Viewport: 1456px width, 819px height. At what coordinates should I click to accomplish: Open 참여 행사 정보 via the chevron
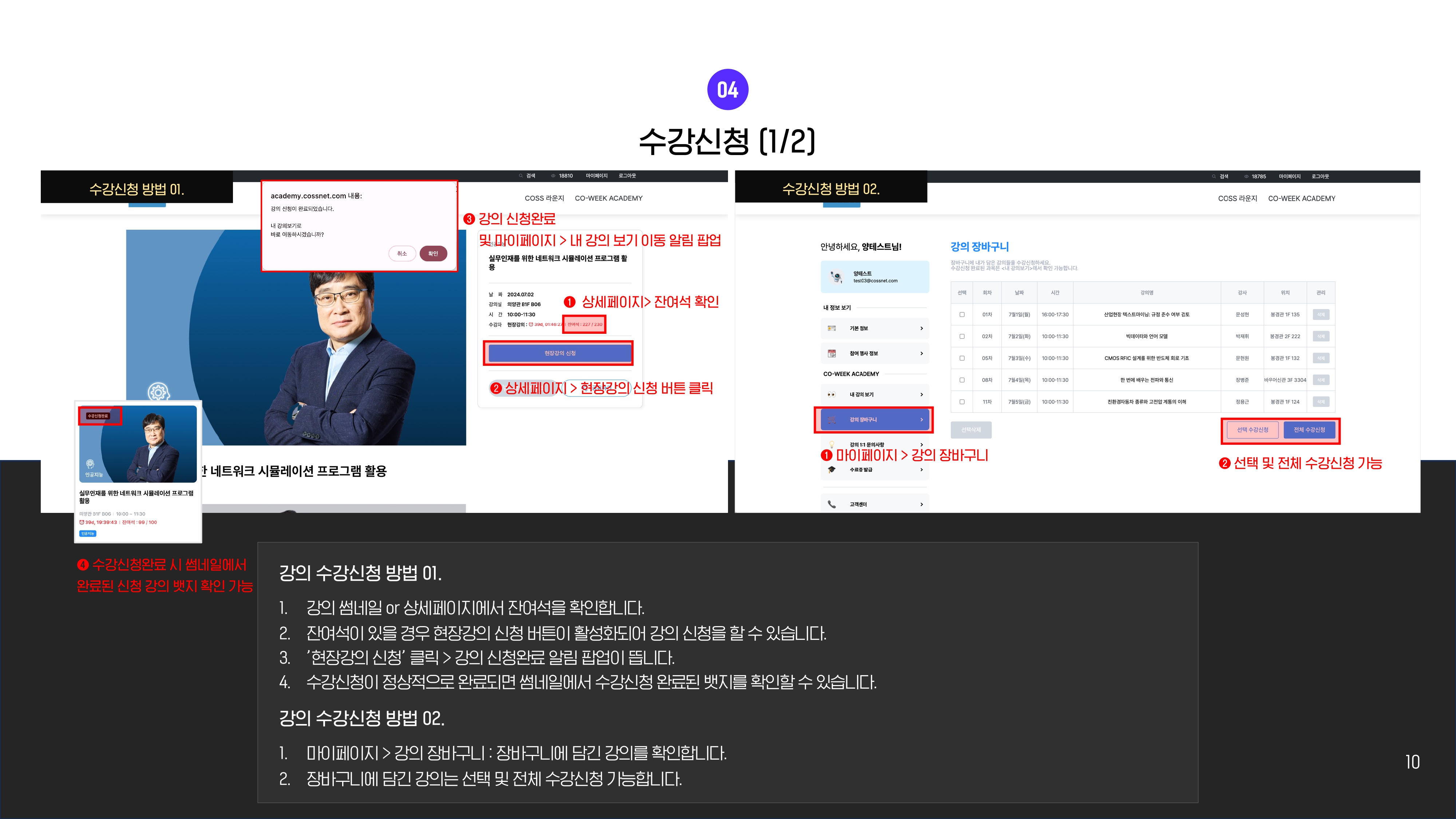tap(921, 353)
